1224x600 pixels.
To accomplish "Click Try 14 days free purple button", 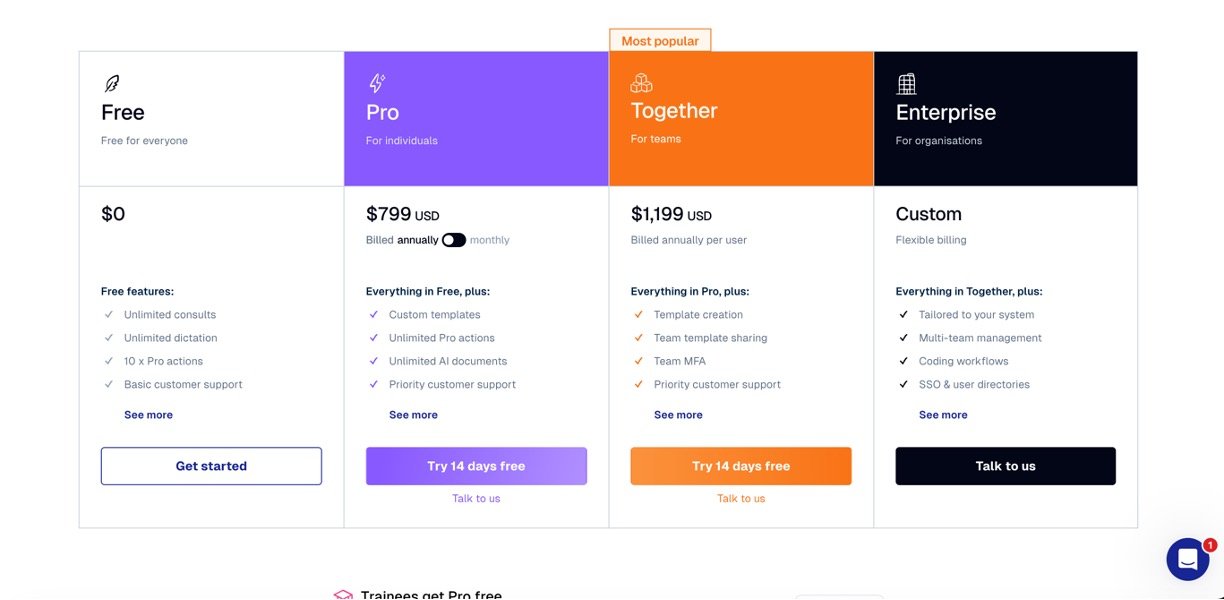I will 476,466.
